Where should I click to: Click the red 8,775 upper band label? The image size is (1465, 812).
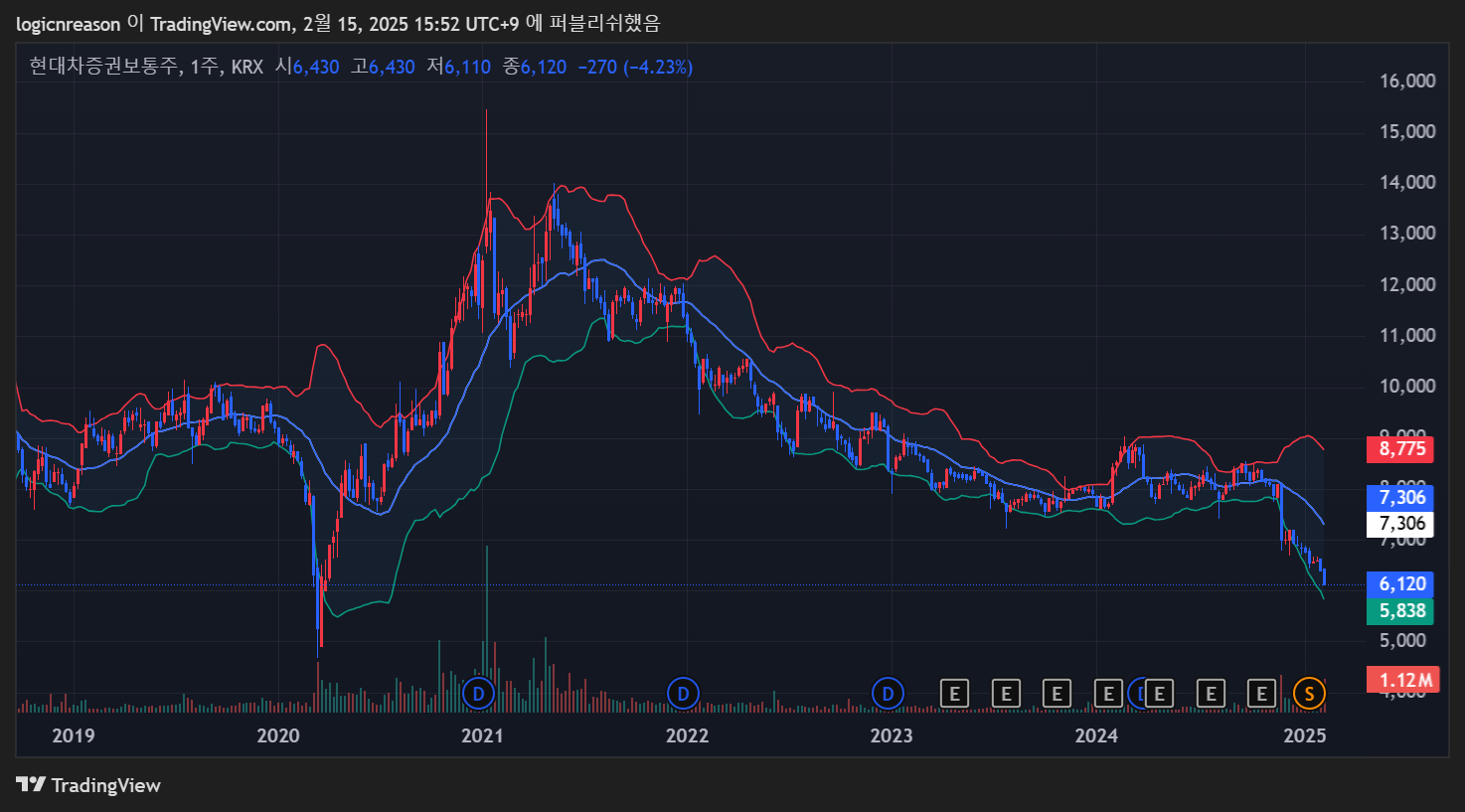click(1401, 448)
